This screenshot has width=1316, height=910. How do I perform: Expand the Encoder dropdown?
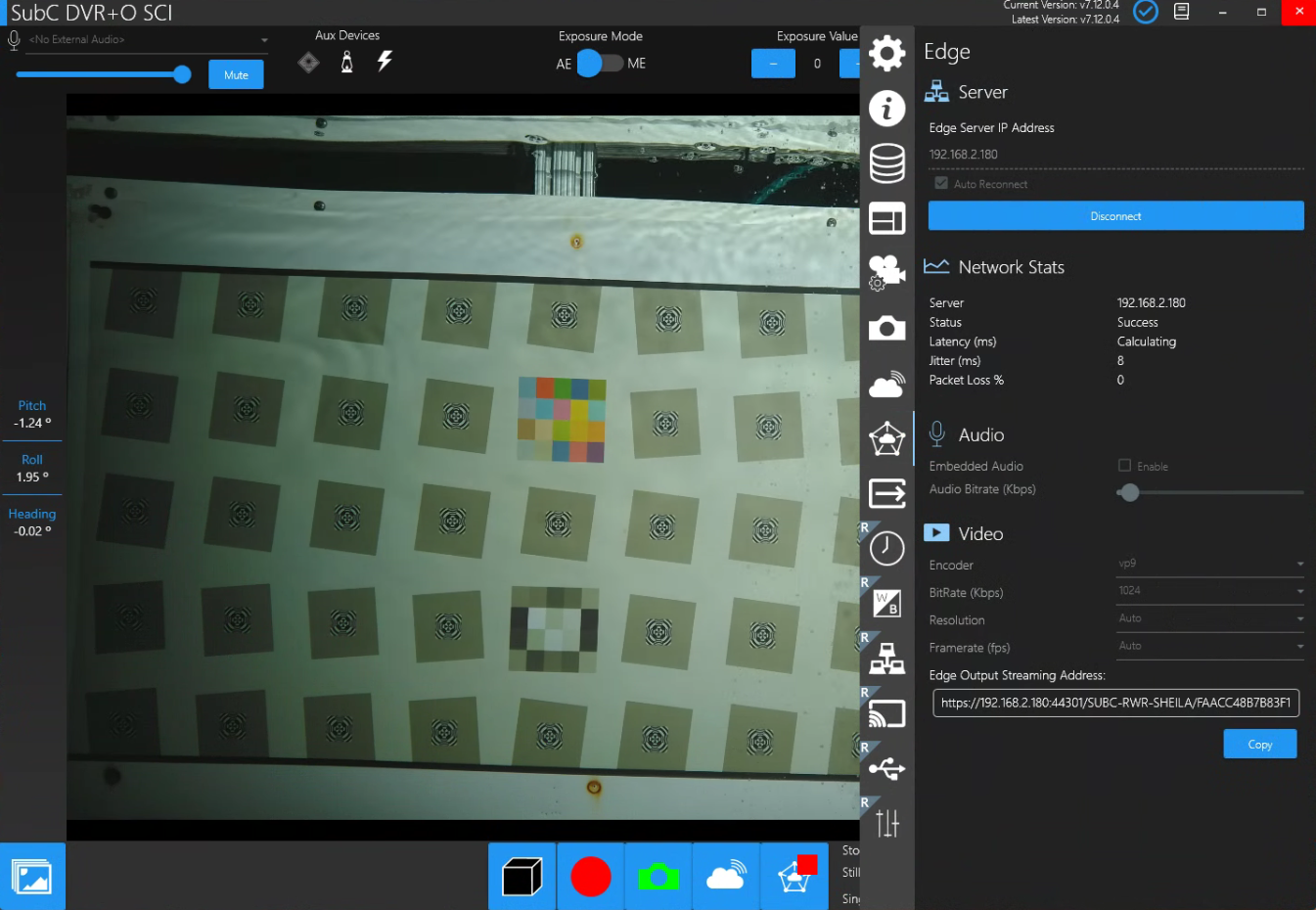tap(1210, 564)
